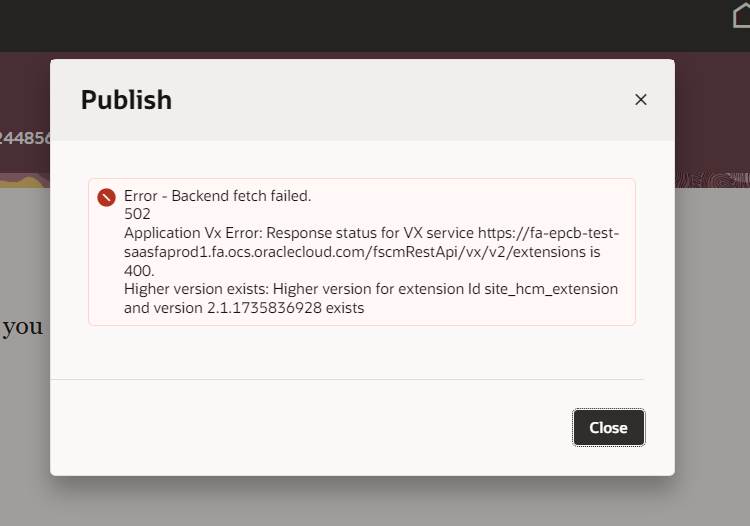
Task: Click the version number 2.1.1735836928
Action: [x=264, y=308]
